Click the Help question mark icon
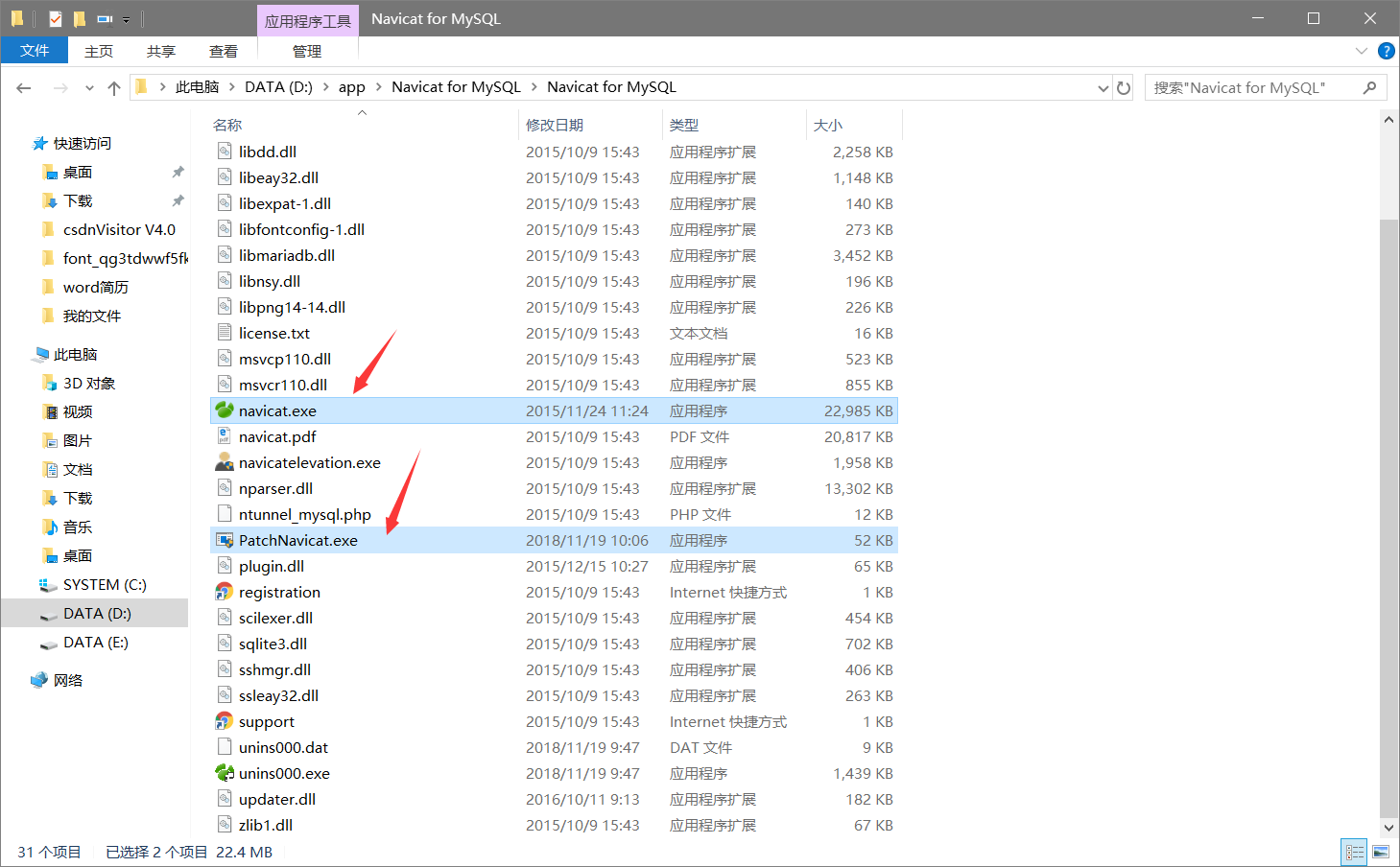Screen dimensions: 1400x867 [1386, 51]
